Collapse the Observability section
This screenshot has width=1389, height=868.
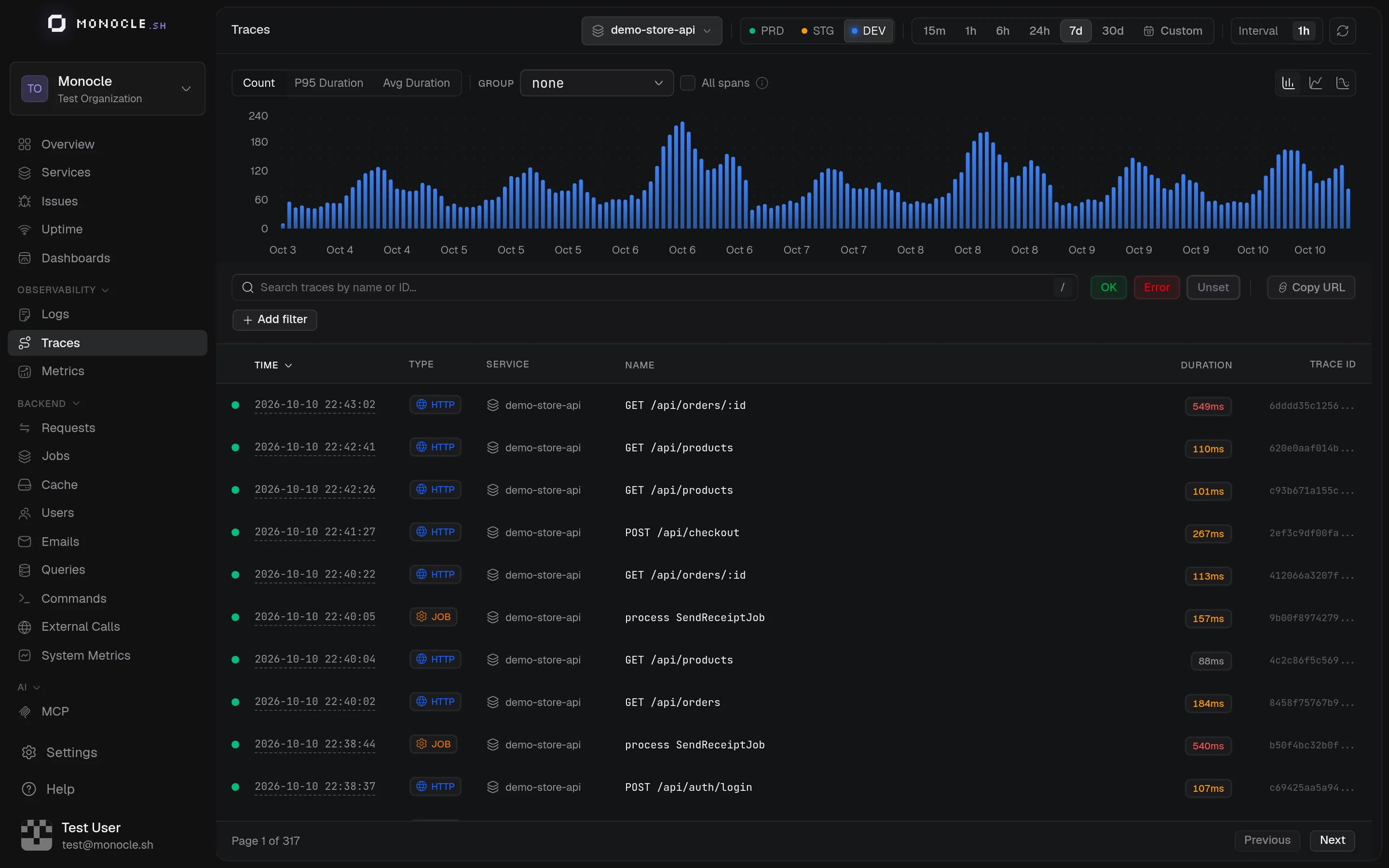(x=63, y=290)
